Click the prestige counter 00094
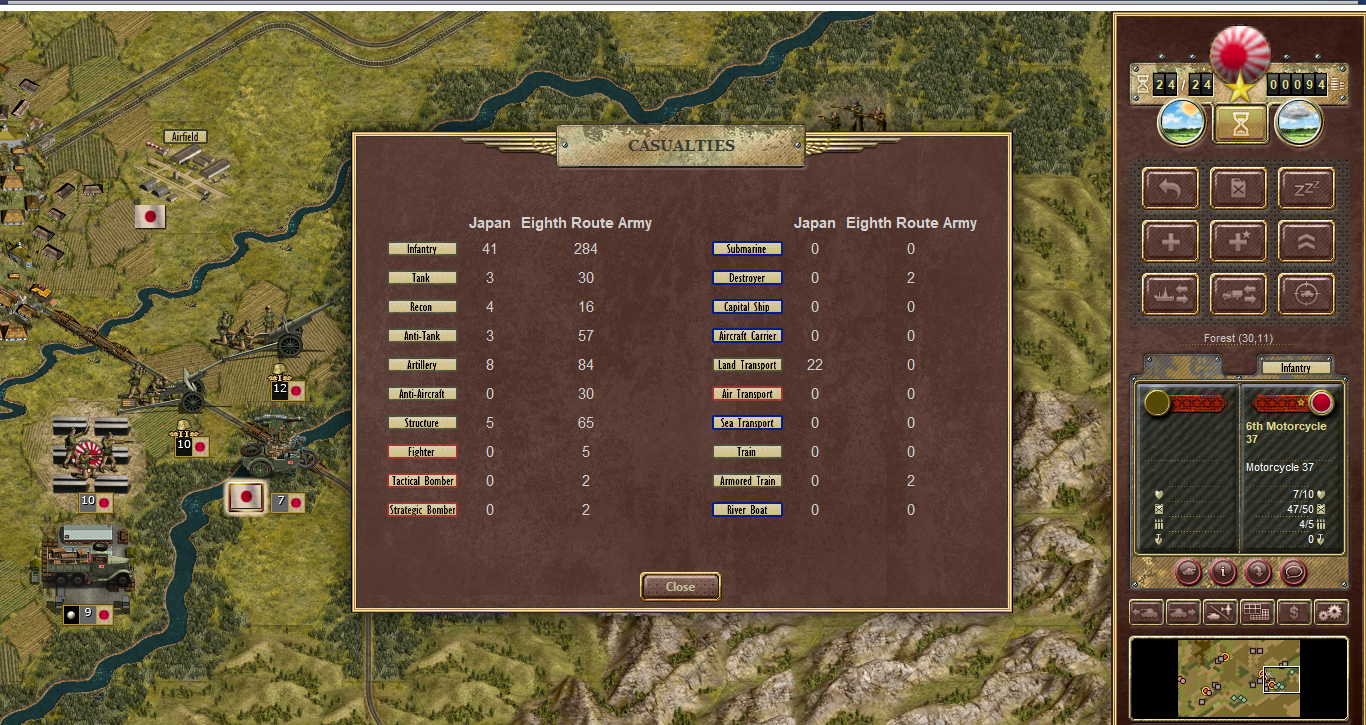 [1297, 85]
